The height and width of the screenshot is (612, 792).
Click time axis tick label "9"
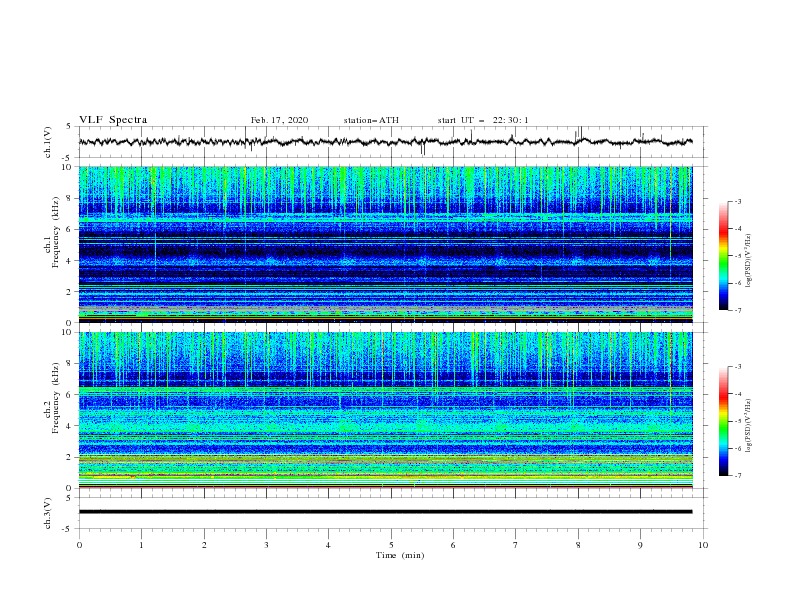(640, 545)
